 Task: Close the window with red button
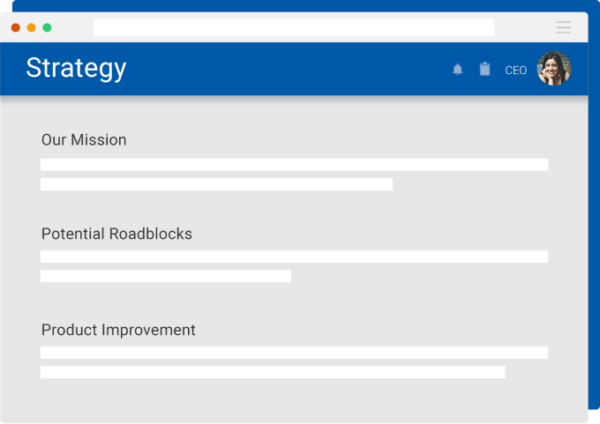click(x=15, y=27)
